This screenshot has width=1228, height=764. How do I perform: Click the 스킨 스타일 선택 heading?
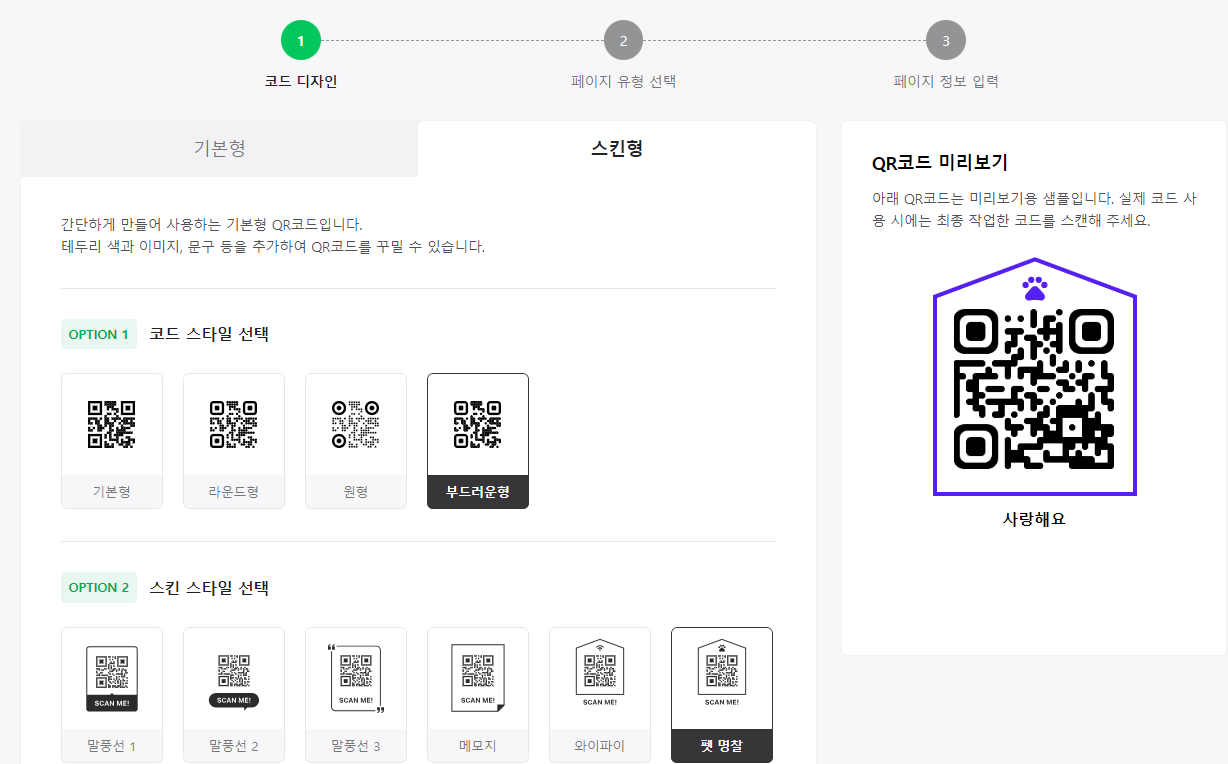(x=209, y=587)
